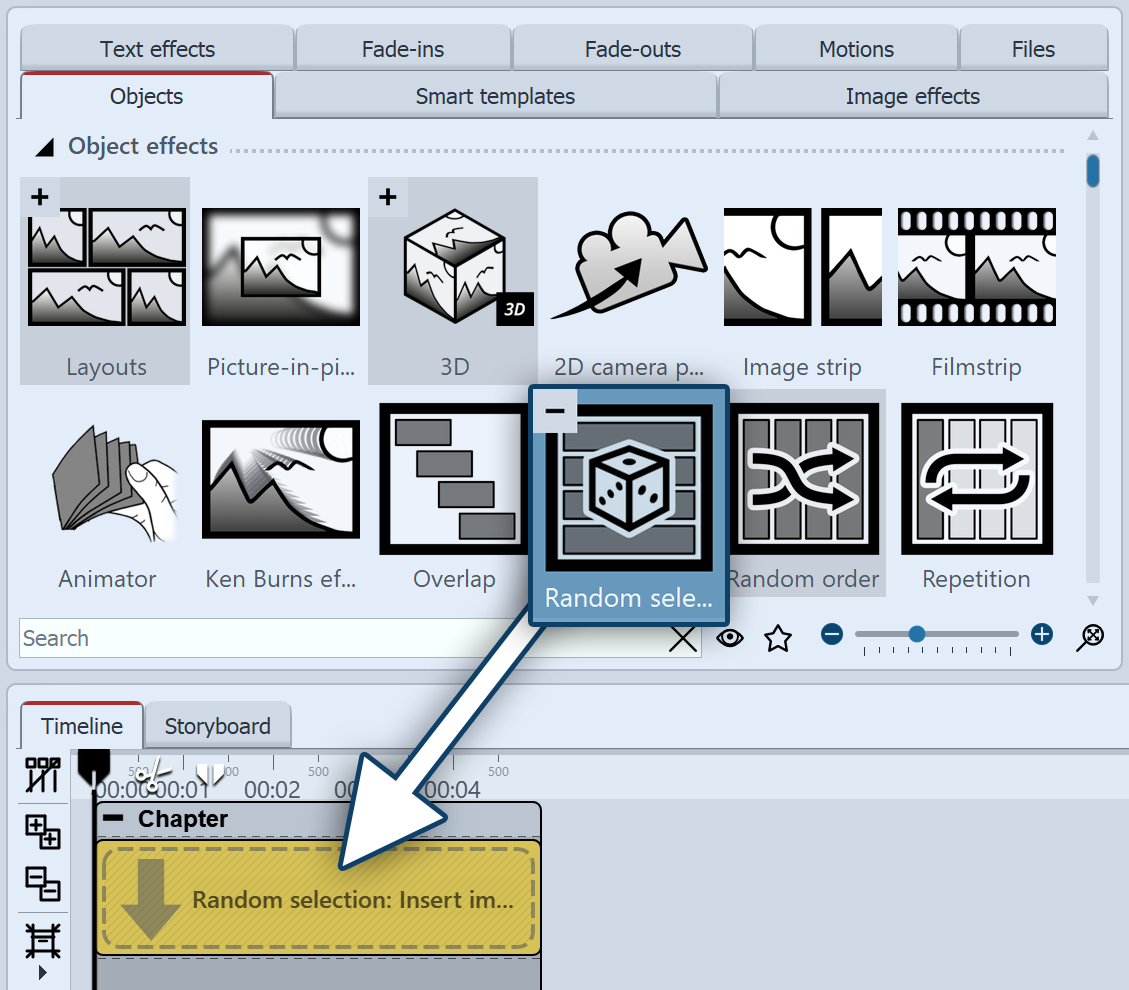
Task: Toggle the eye visibility filter
Action: click(730, 638)
